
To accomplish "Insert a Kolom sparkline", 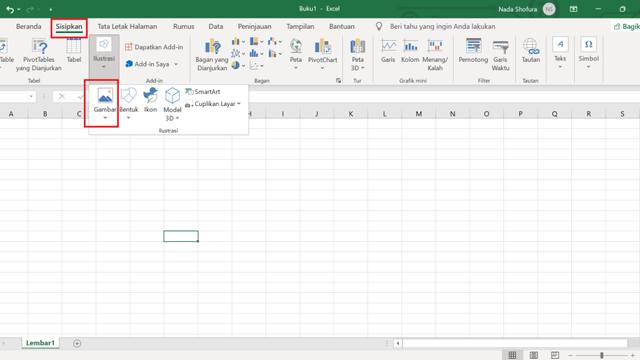I will pyautogui.click(x=410, y=51).
